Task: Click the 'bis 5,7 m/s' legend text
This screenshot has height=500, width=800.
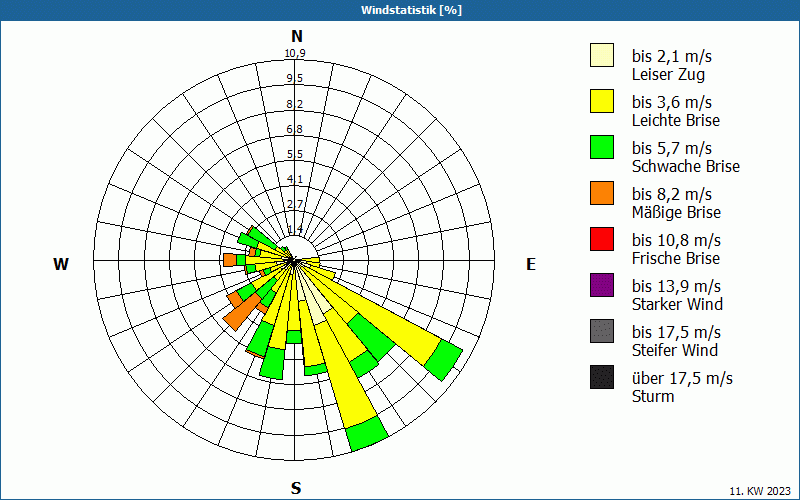Action: (671, 148)
